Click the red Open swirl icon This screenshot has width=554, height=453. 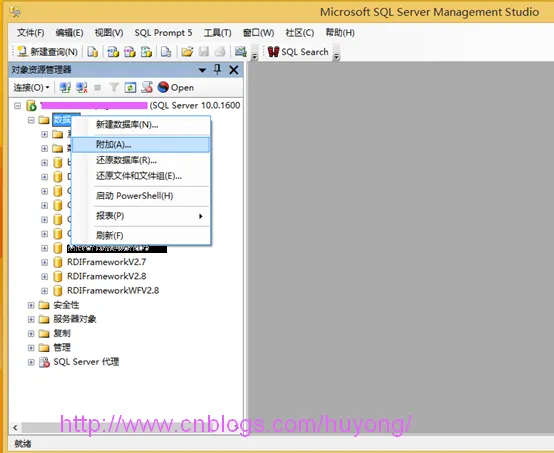tap(163, 87)
